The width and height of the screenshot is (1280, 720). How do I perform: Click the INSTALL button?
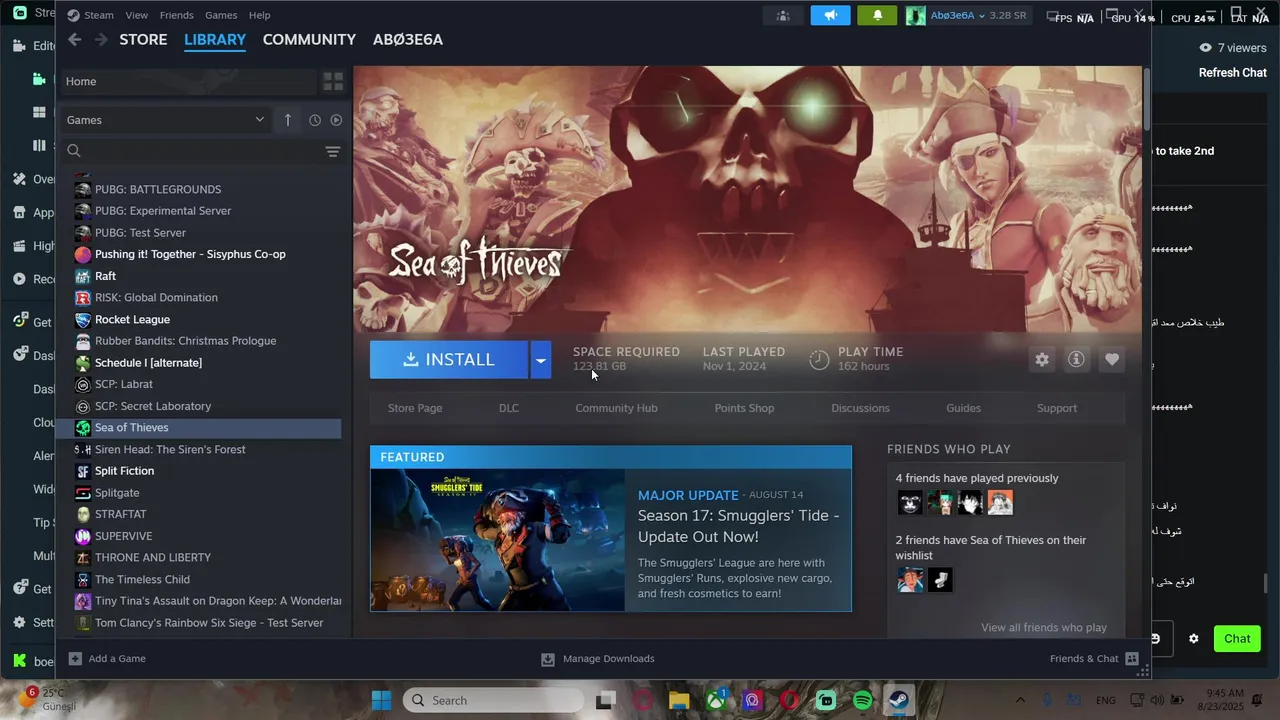point(449,360)
